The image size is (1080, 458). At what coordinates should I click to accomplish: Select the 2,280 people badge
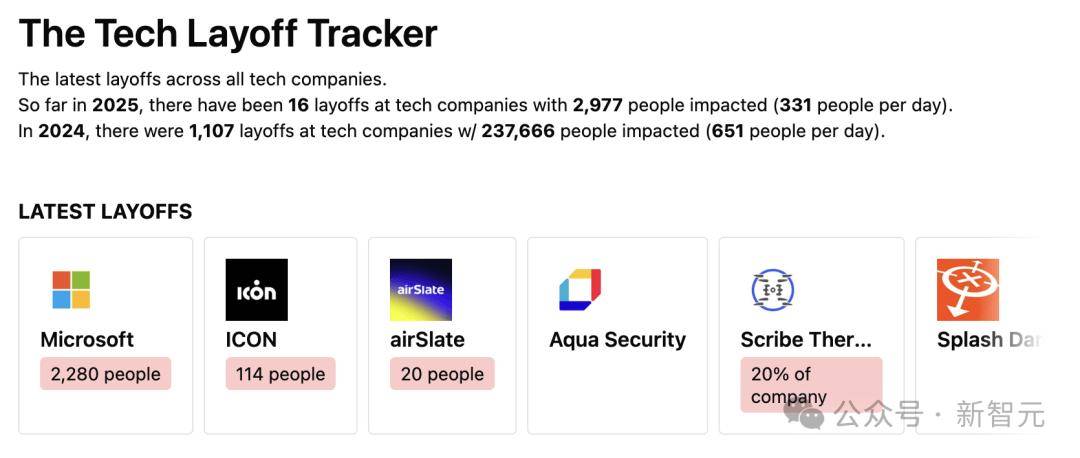pyautogui.click(x=105, y=374)
